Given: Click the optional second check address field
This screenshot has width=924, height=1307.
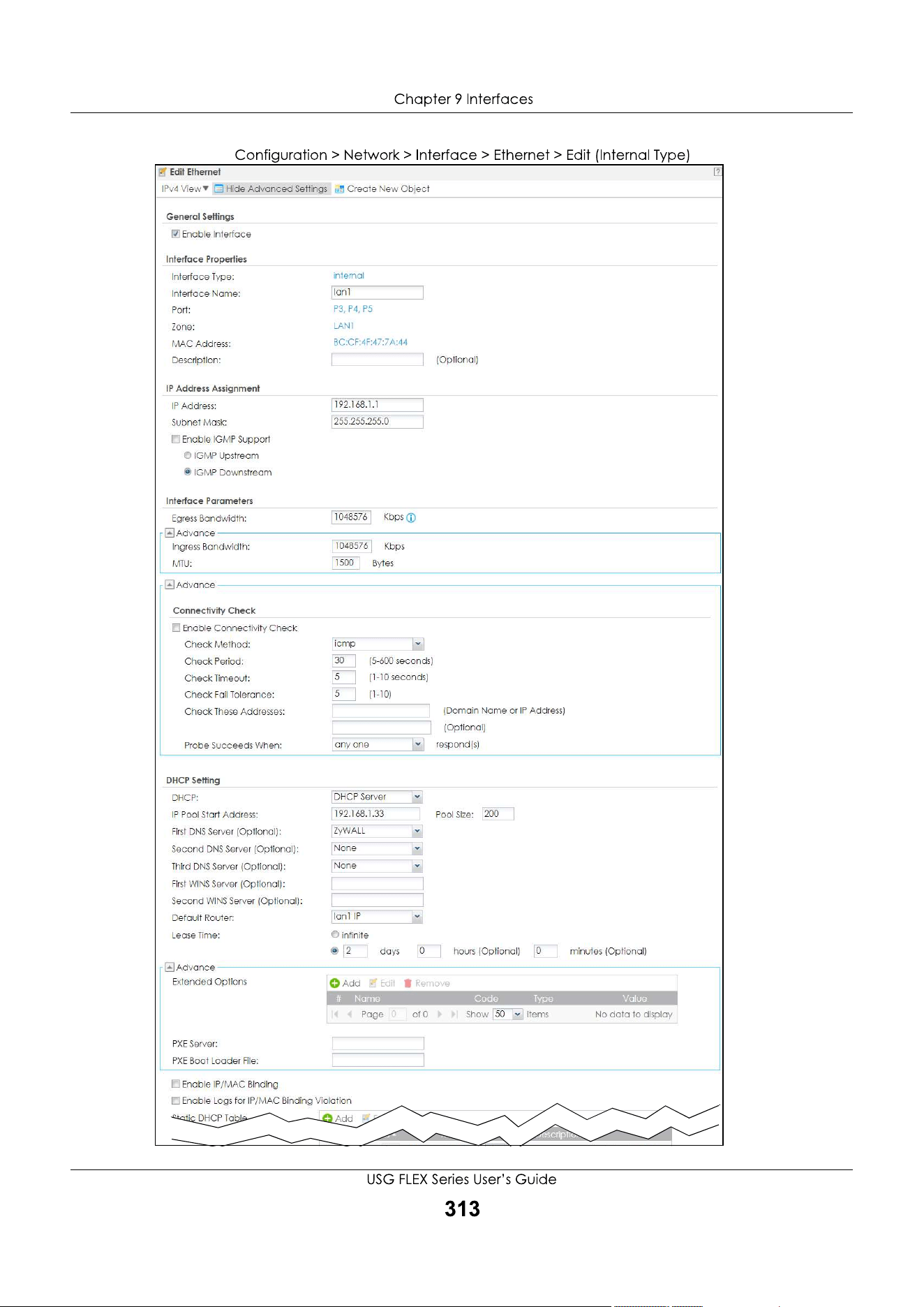Looking at the screenshot, I should [382, 728].
